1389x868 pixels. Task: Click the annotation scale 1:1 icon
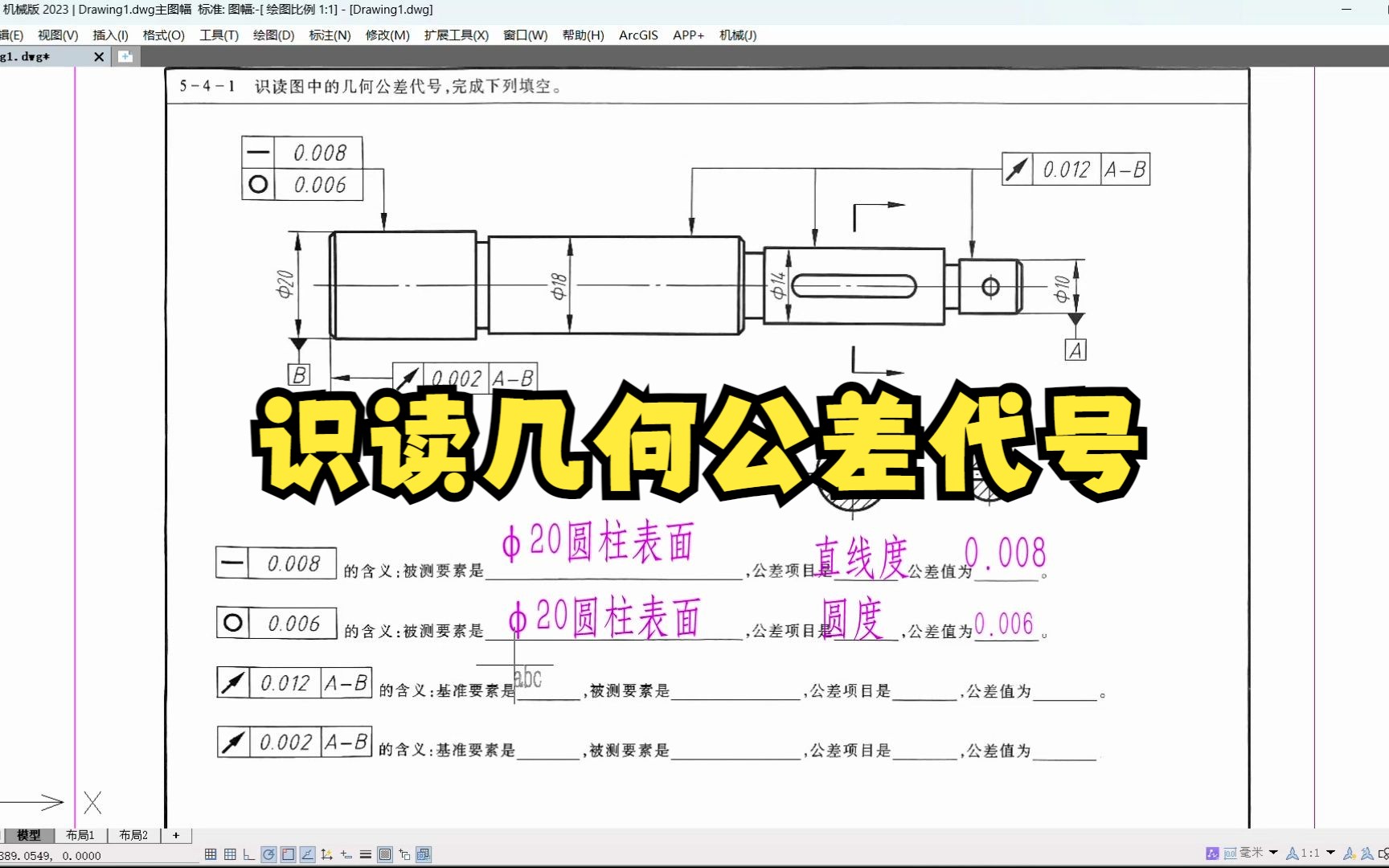click(1293, 854)
